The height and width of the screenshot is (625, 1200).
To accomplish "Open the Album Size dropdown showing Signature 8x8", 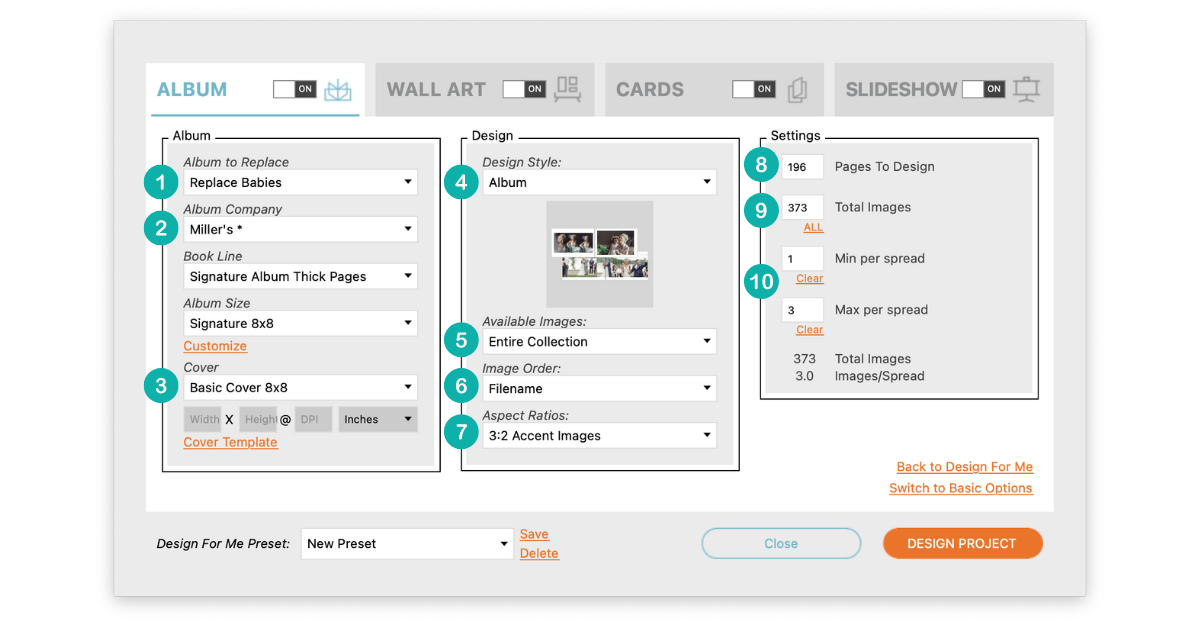I will [x=300, y=323].
